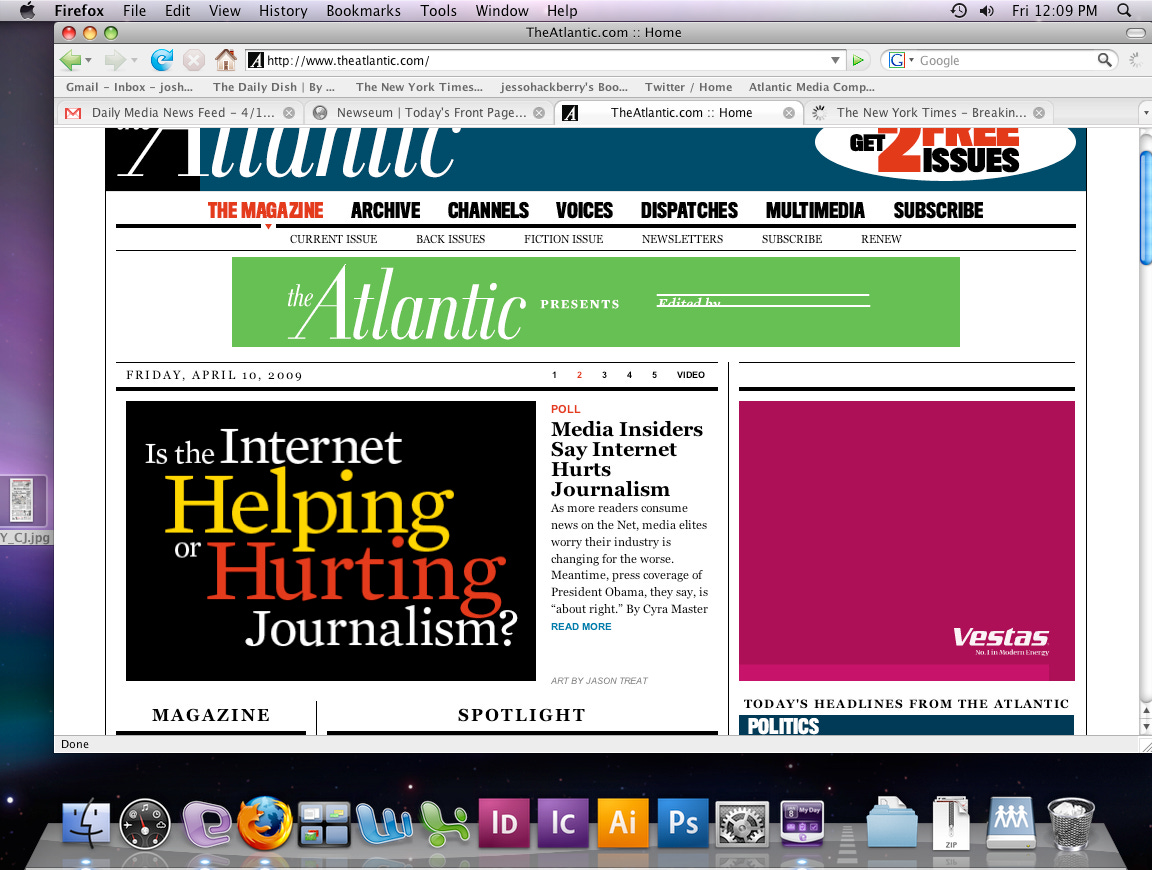This screenshot has width=1152, height=870.
Task: Click the Stop loading icon
Action: tap(193, 60)
